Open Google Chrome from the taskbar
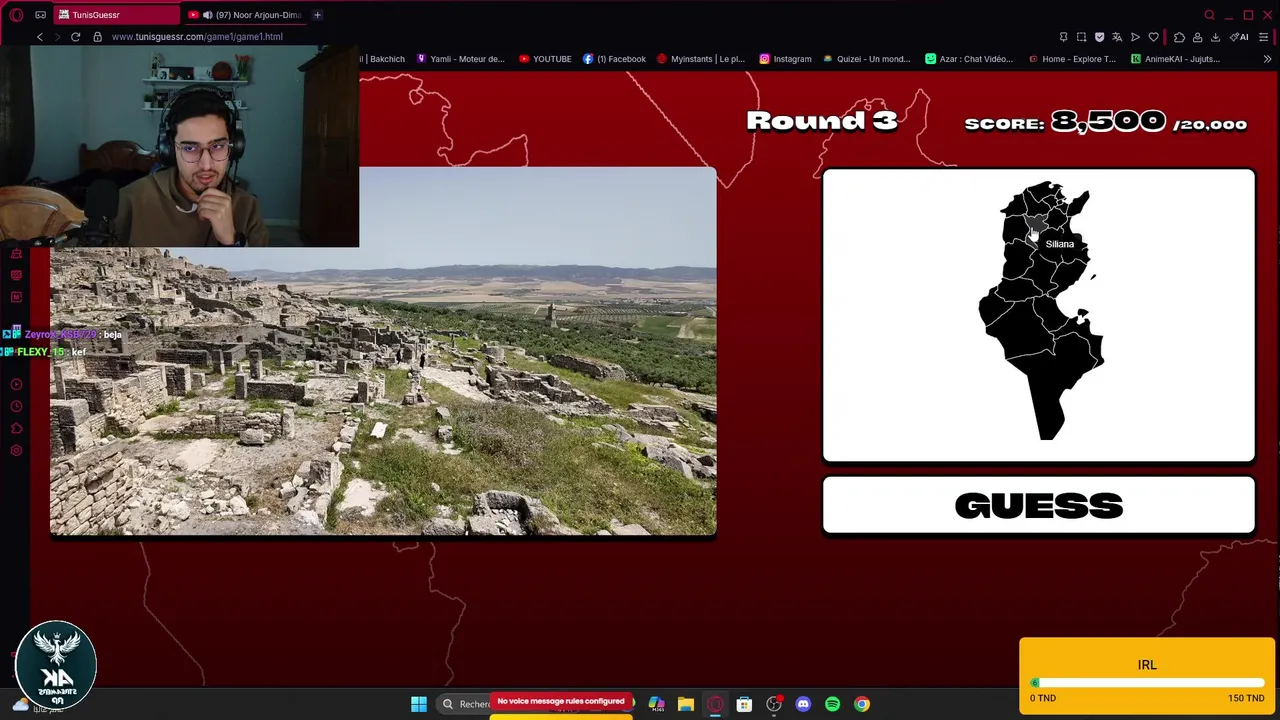1280x720 pixels. (862, 704)
